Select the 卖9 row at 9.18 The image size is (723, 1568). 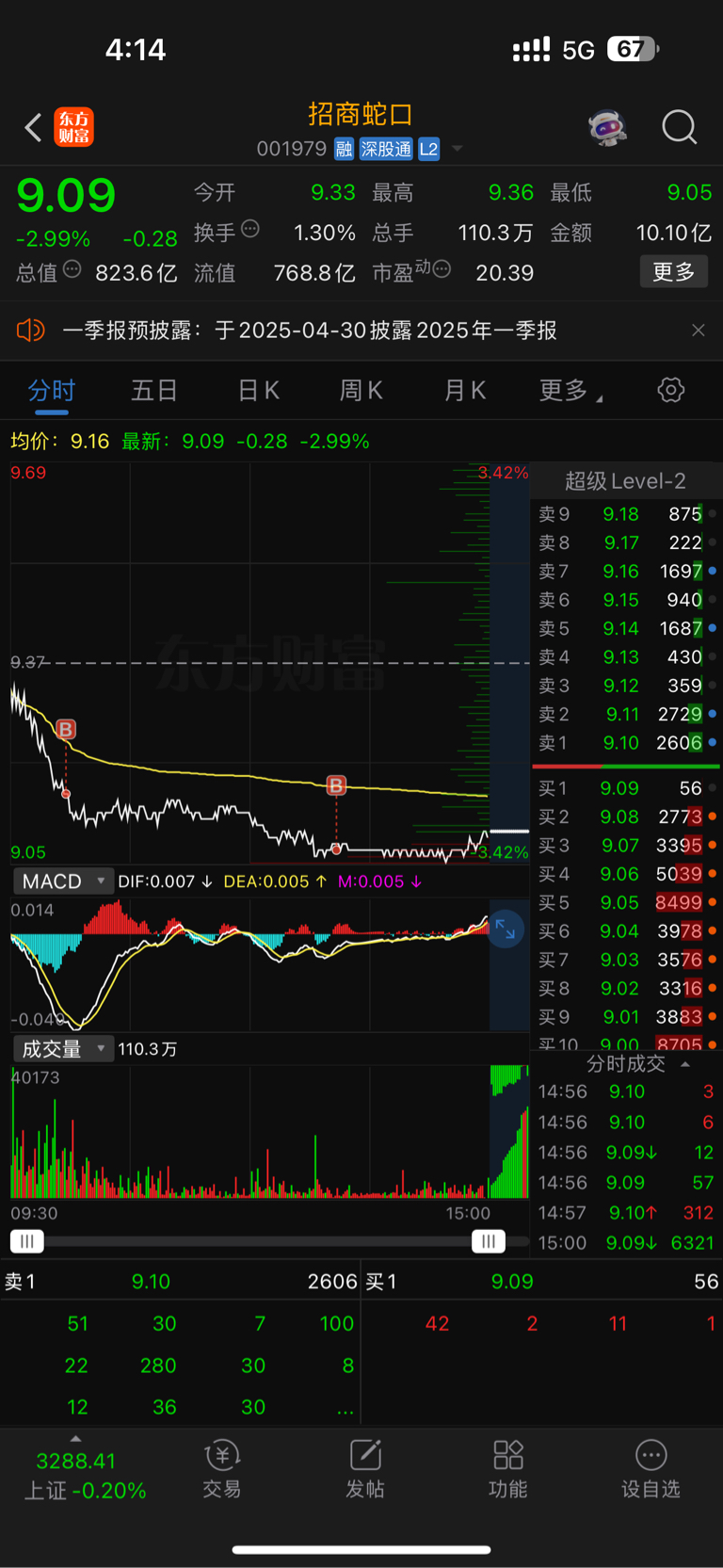click(x=627, y=514)
